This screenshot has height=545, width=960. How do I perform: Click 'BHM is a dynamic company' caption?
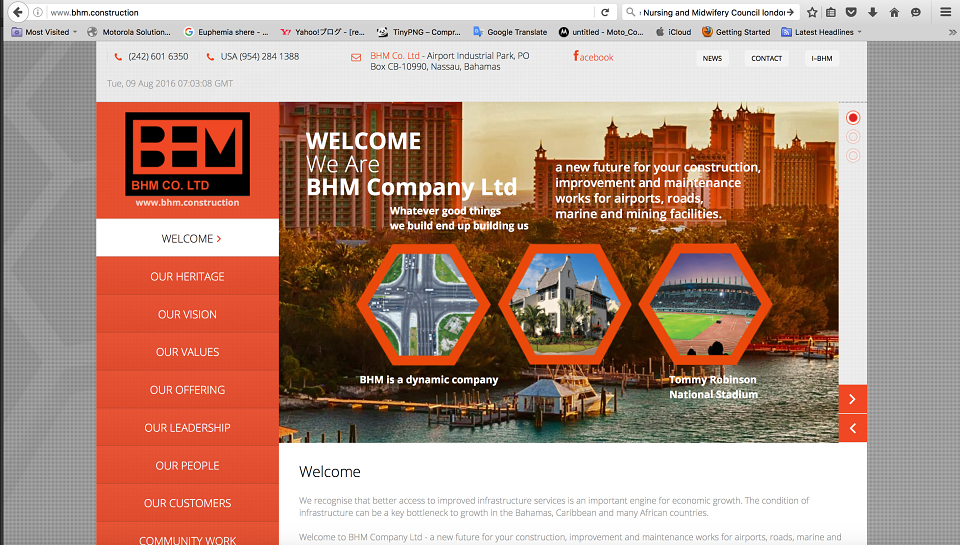coord(429,380)
